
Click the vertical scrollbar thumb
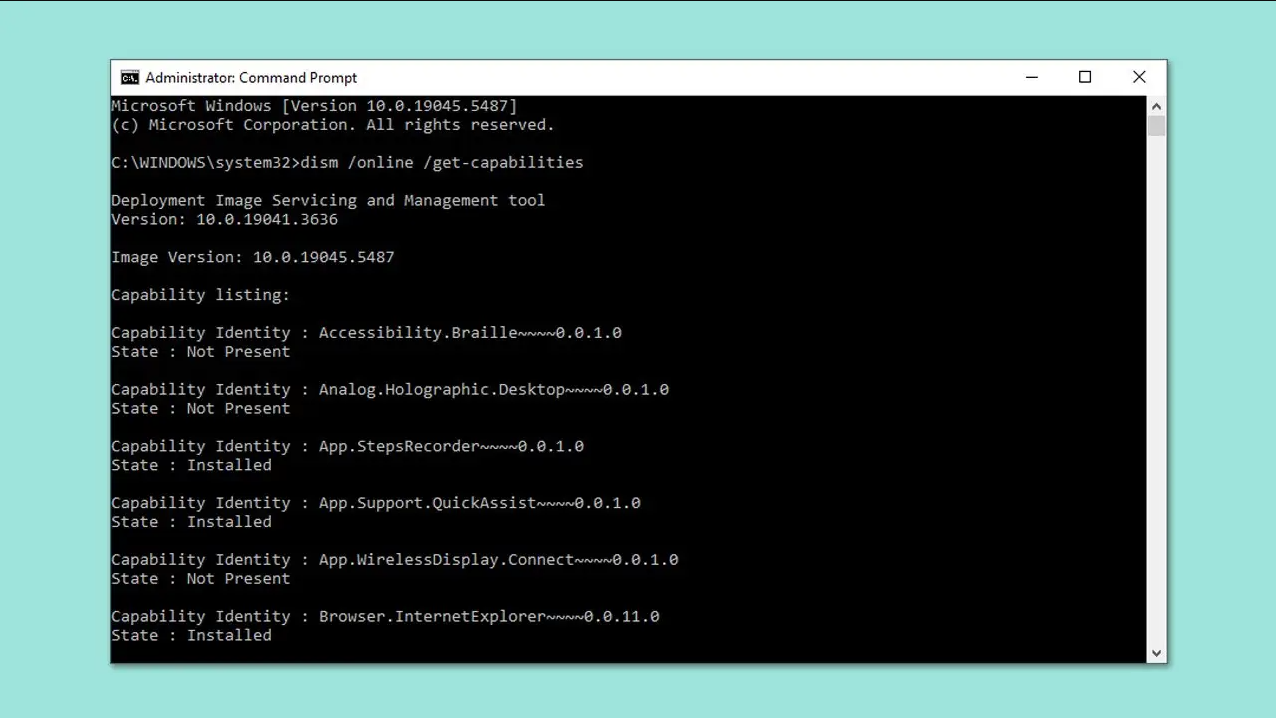click(x=1156, y=126)
